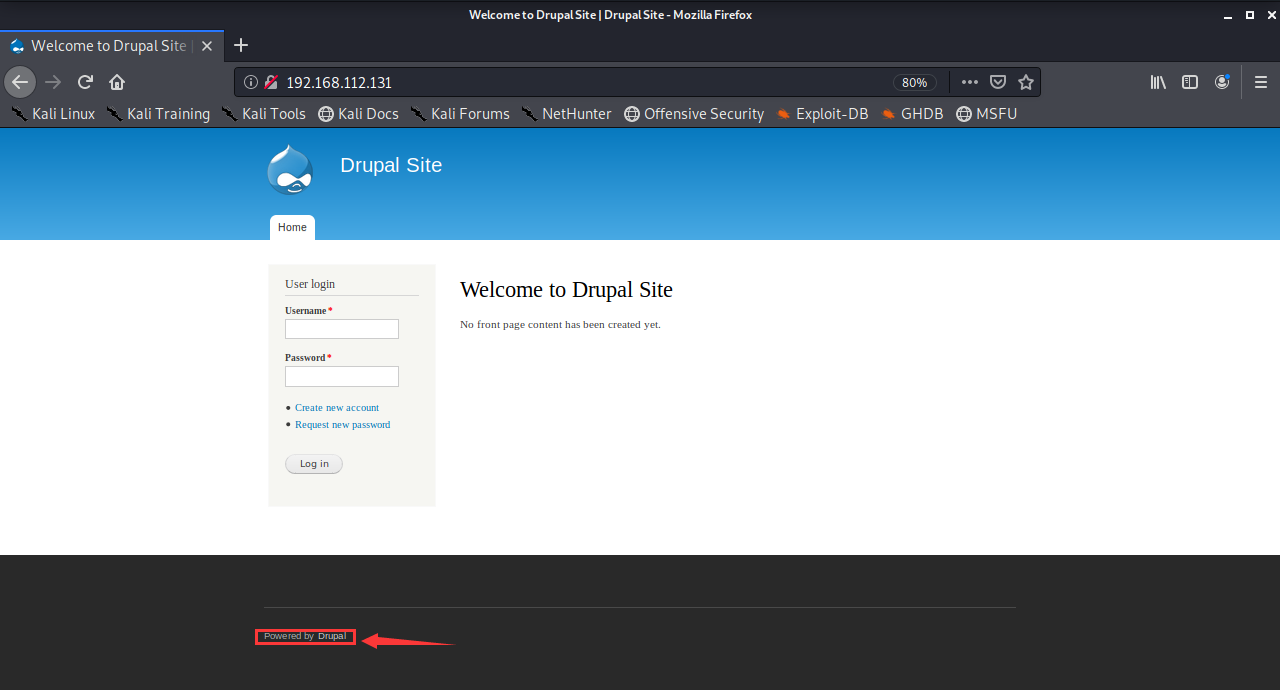The image size is (1280, 690).
Task: Click the insecure connection lock icon
Action: click(x=270, y=82)
